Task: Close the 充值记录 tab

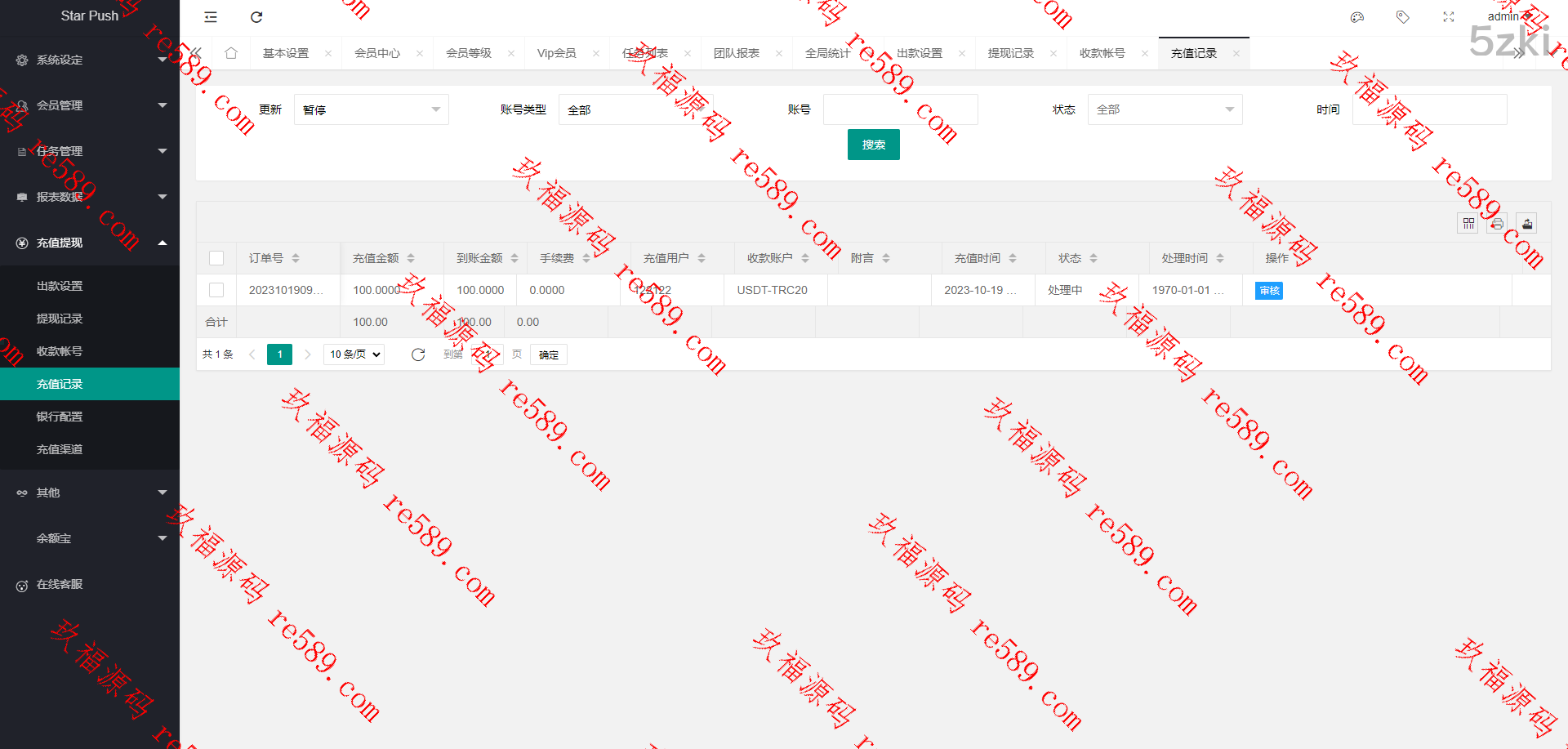Action: pyautogui.click(x=1236, y=53)
